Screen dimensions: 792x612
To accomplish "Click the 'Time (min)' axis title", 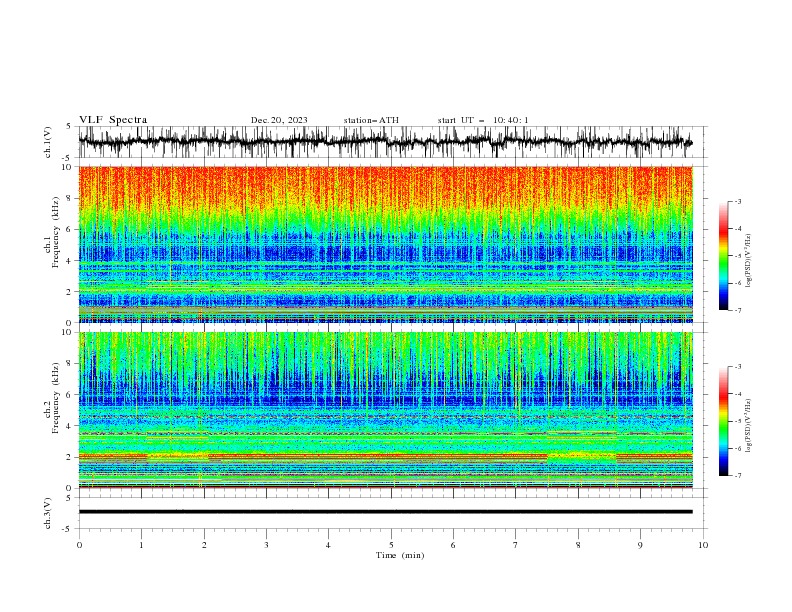I will coord(400,555).
